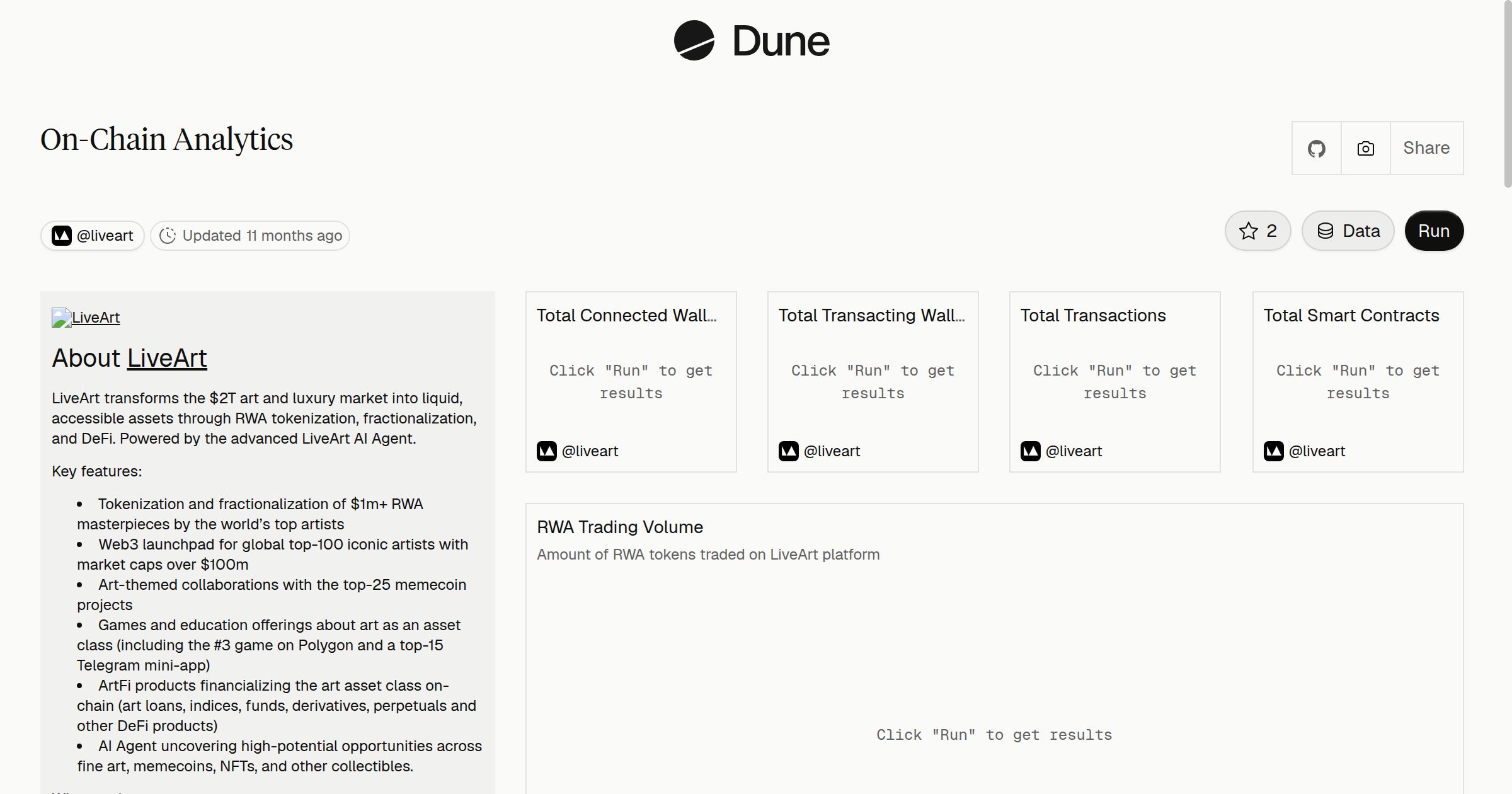Click liveart avatar icon on Connected Wallets card

point(547,451)
